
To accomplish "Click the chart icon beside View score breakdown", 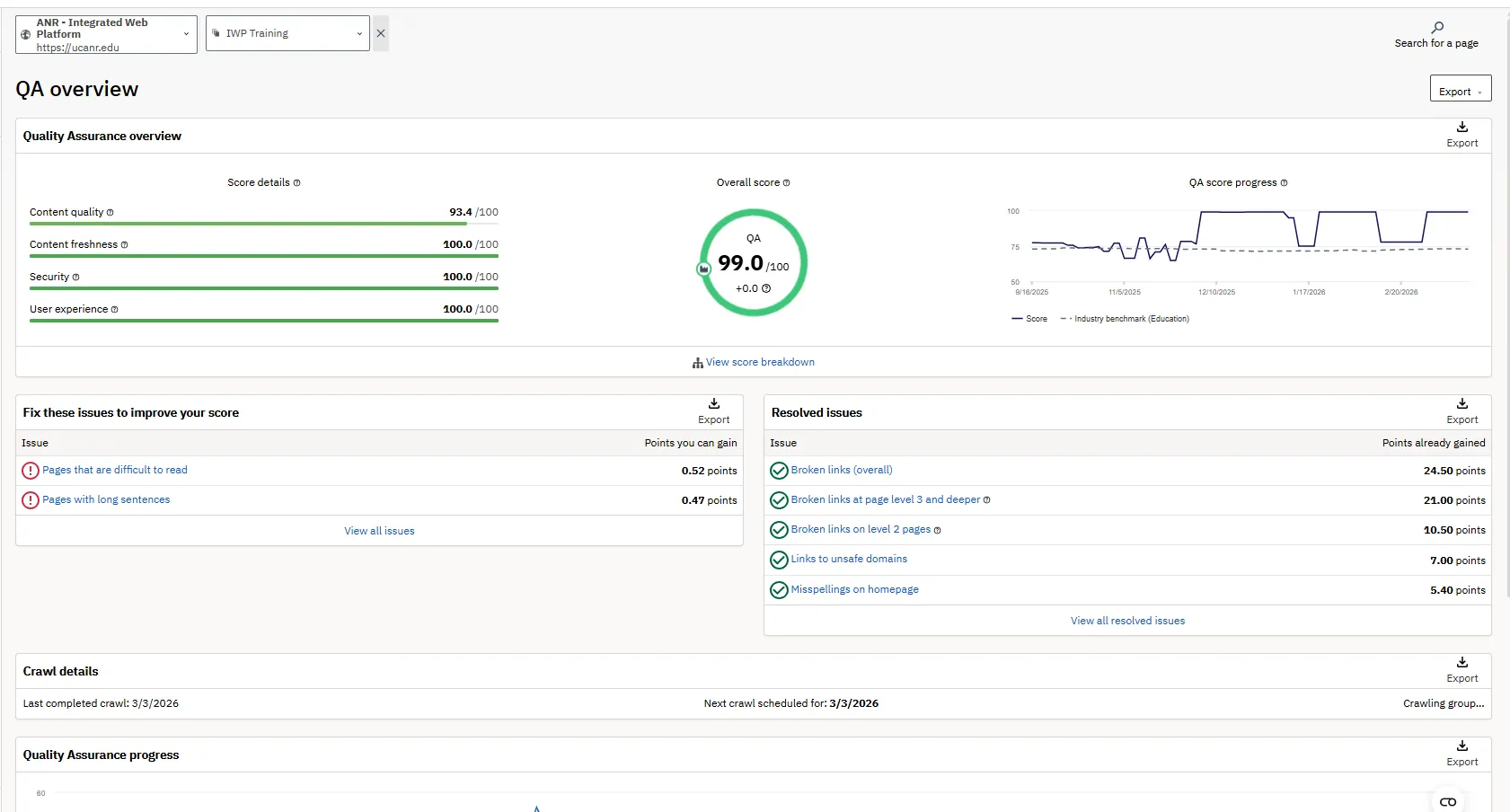I will coord(698,363).
